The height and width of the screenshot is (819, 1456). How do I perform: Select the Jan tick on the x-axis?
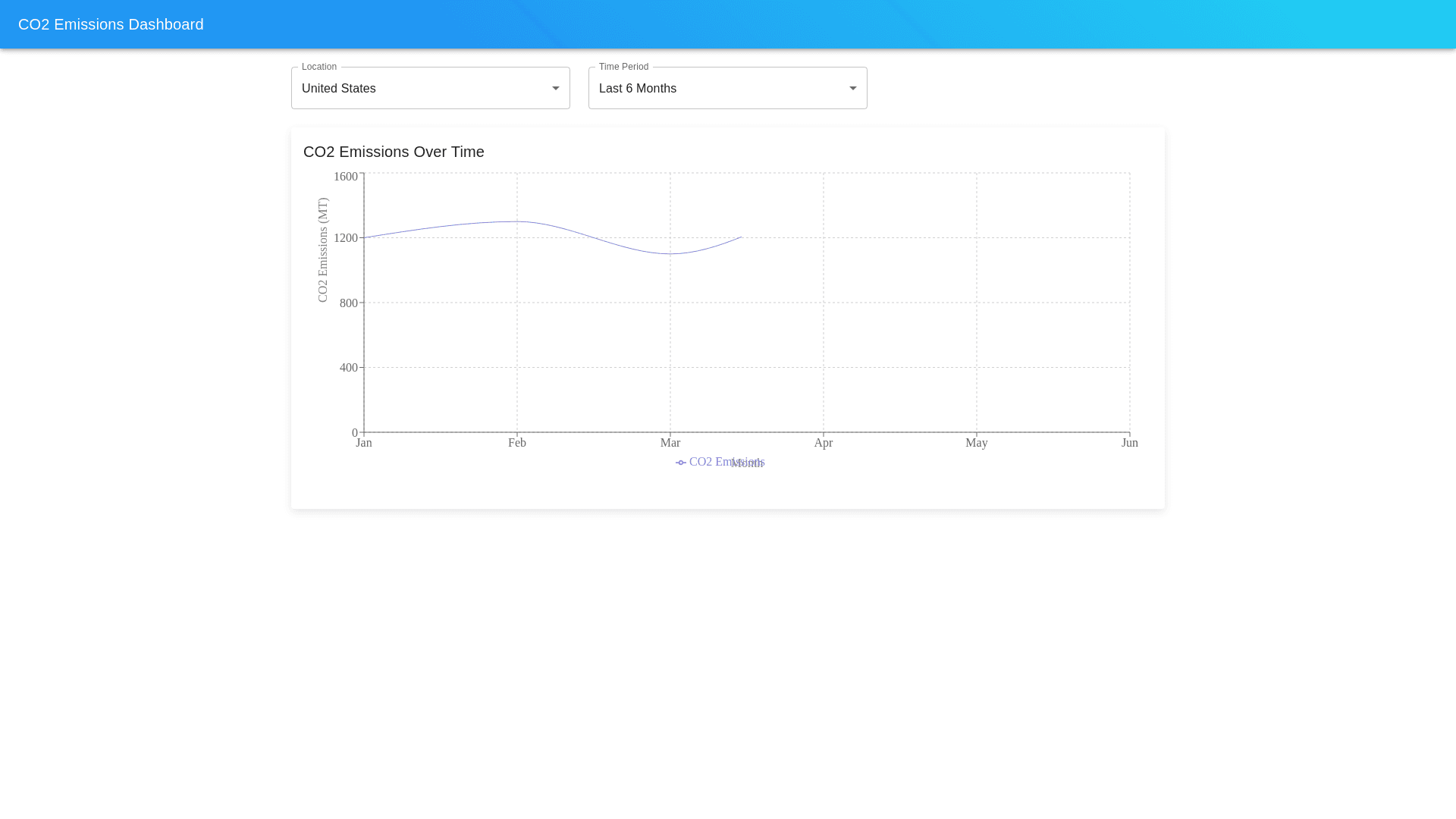point(364,443)
